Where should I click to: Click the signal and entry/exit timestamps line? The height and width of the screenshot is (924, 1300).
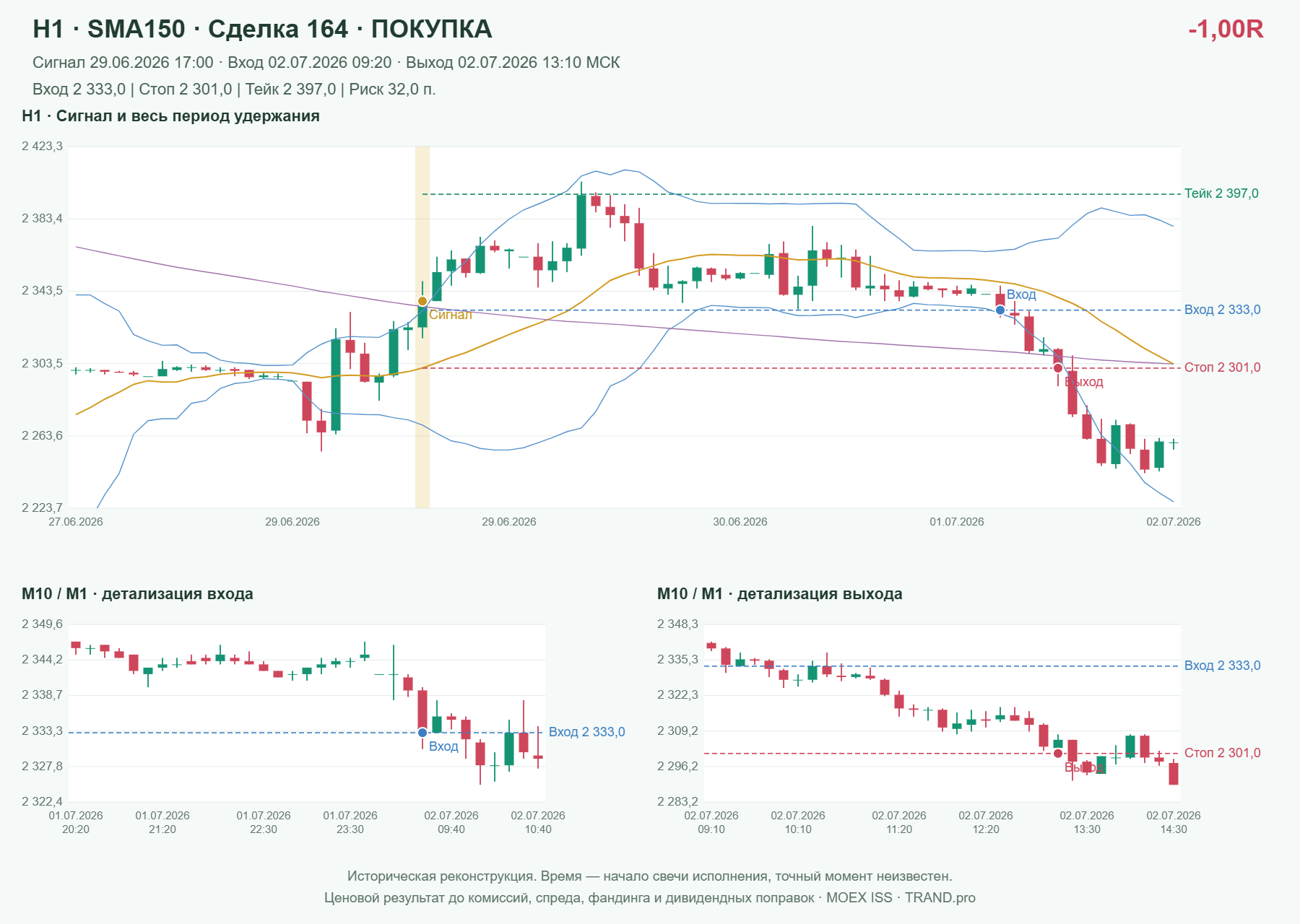326,63
